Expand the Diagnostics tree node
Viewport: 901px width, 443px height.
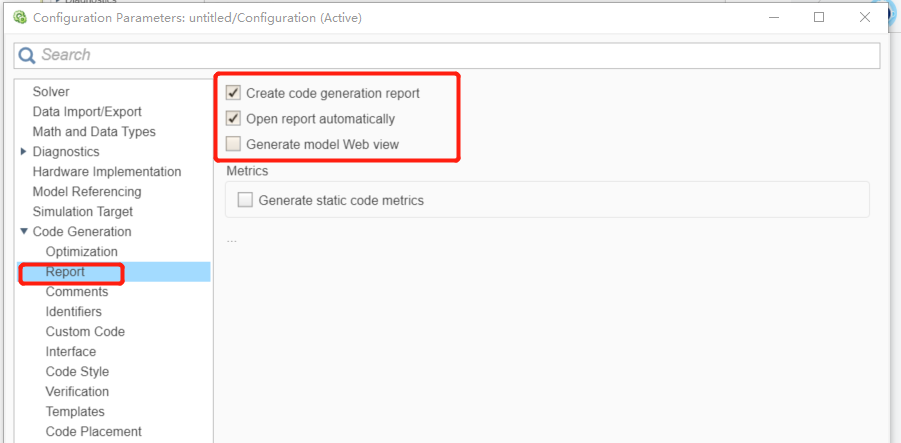click(24, 152)
